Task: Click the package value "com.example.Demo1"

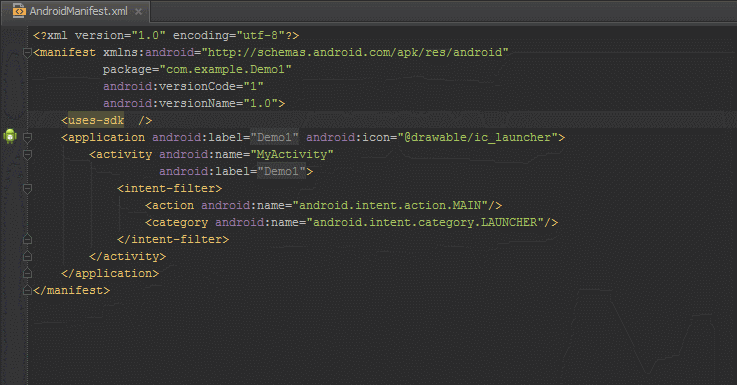Action: (x=226, y=69)
